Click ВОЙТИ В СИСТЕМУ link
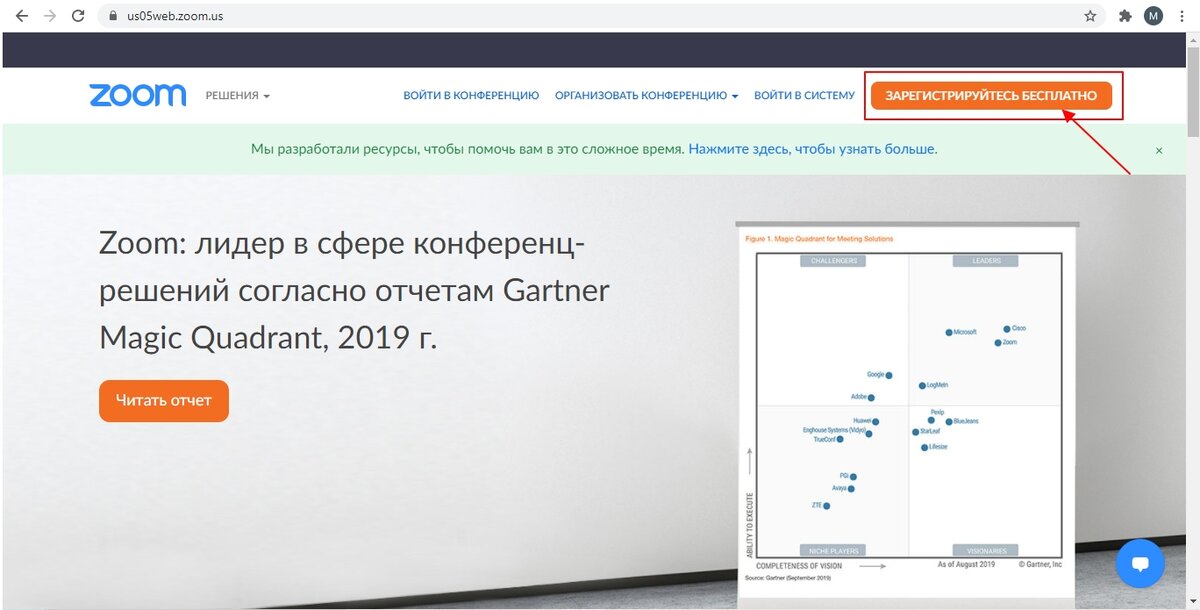Image resolution: width=1200 pixels, height=610 pixels. [804, 96]
